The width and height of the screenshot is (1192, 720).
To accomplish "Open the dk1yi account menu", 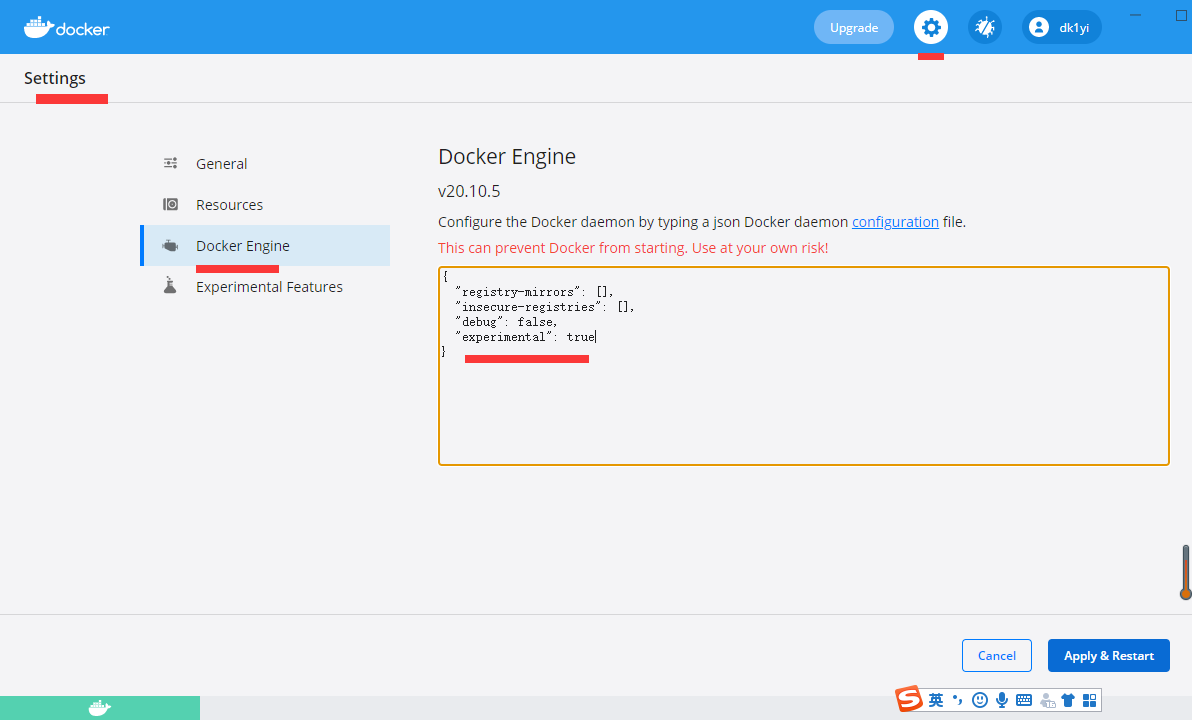I will (x=1061, y=27).
